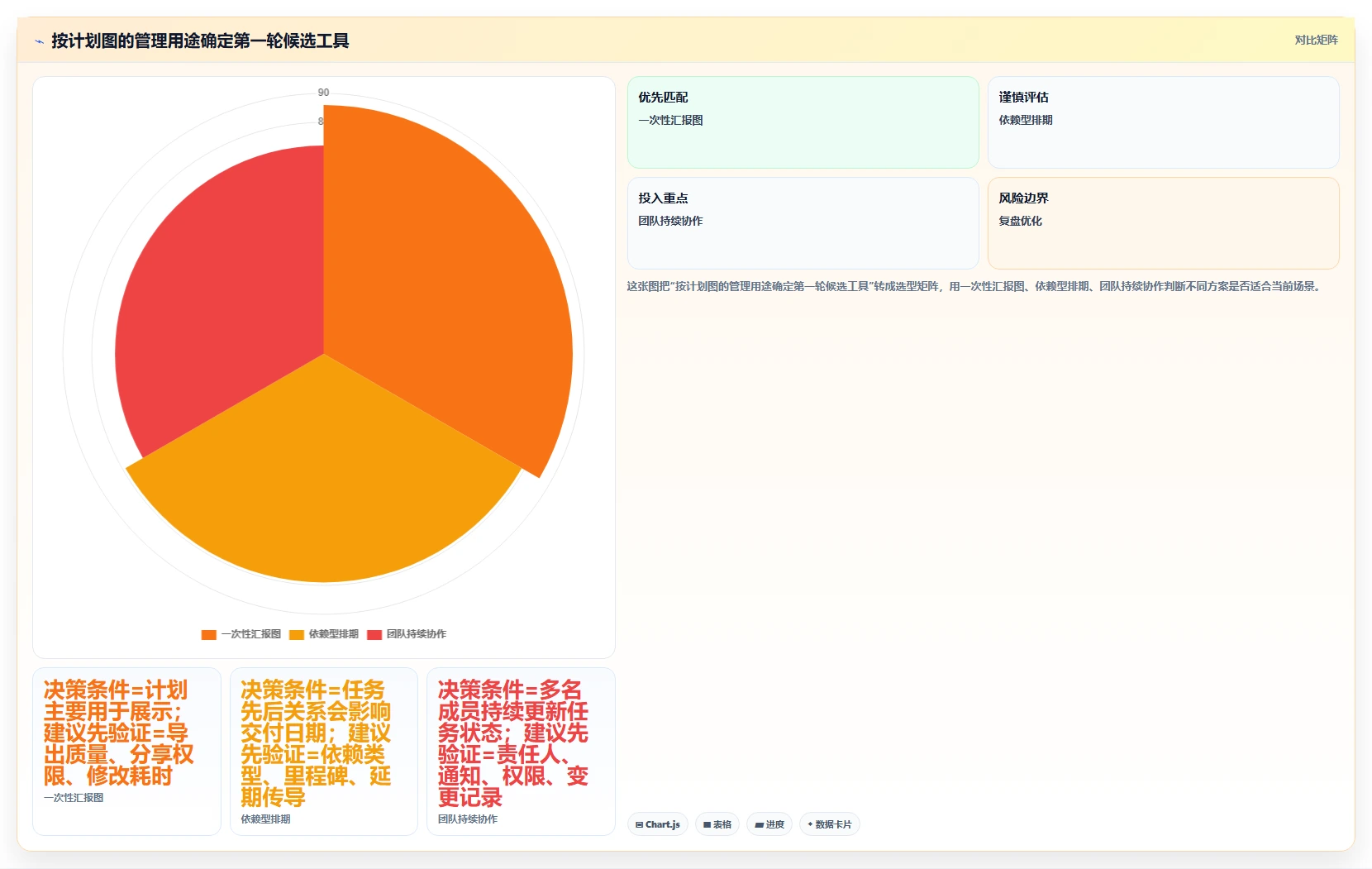Screen dimensions: 1372x869
Task: Click the card starting 决策条件=计划主要用于展示
Action: (126, 752)
